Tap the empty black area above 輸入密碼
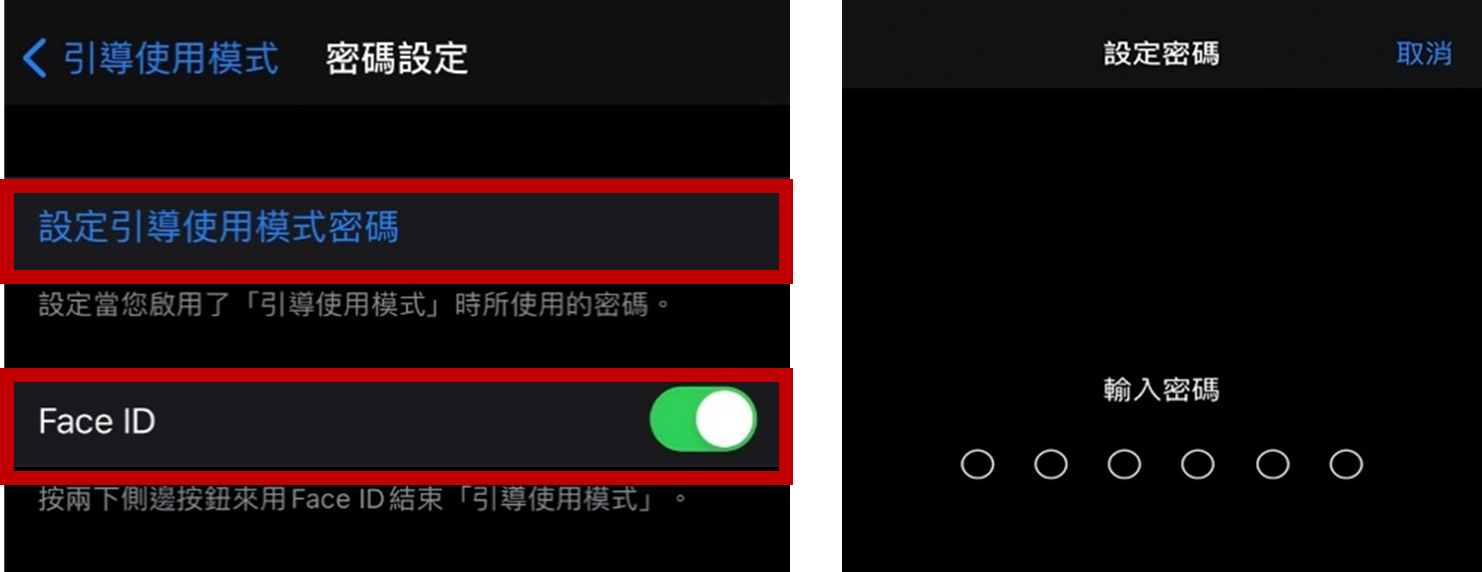1482x572 pixels. coord(1161,230)
